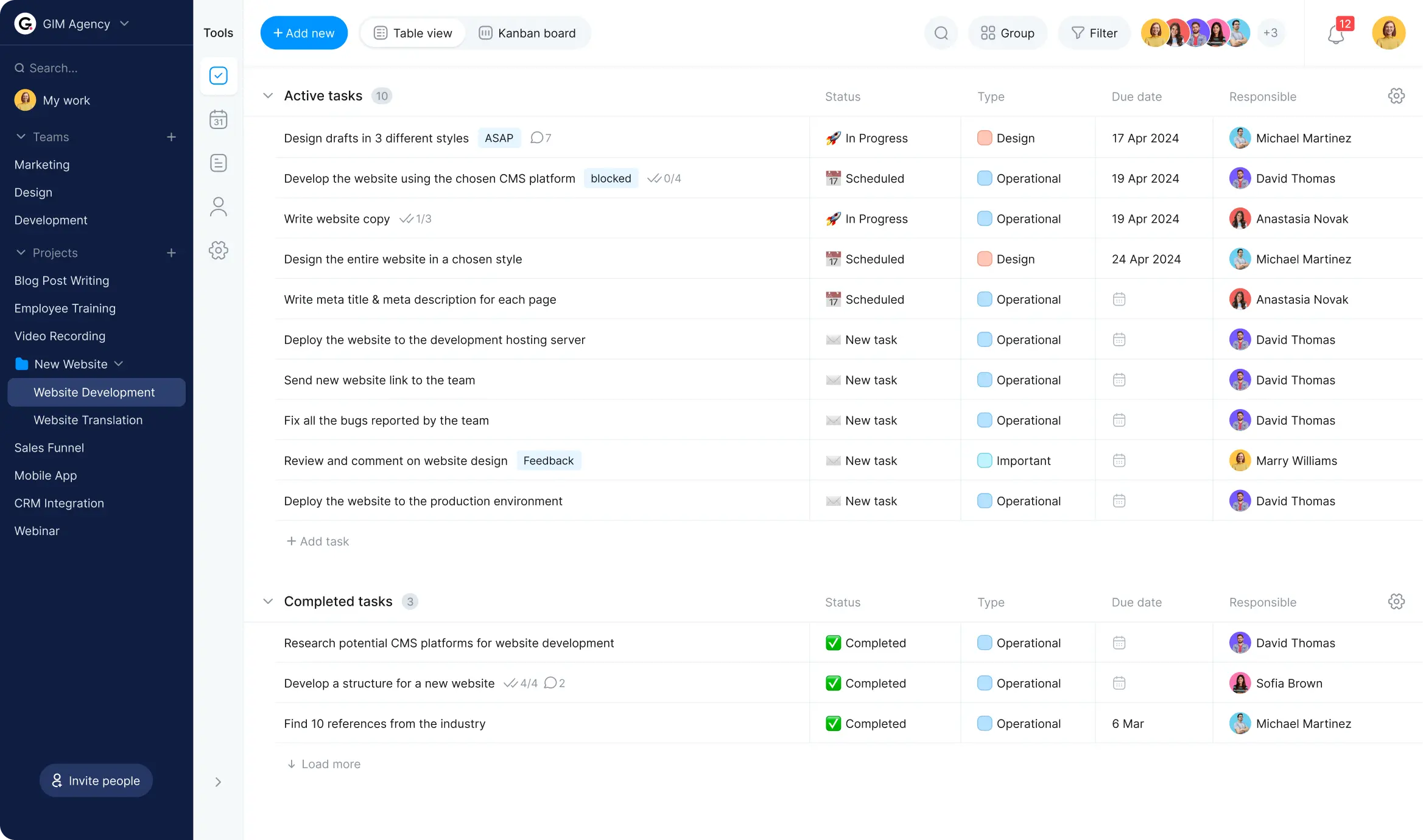Collapse the Projects sidebar group
The image size is (1423, 840).
[x=21, y=252]
